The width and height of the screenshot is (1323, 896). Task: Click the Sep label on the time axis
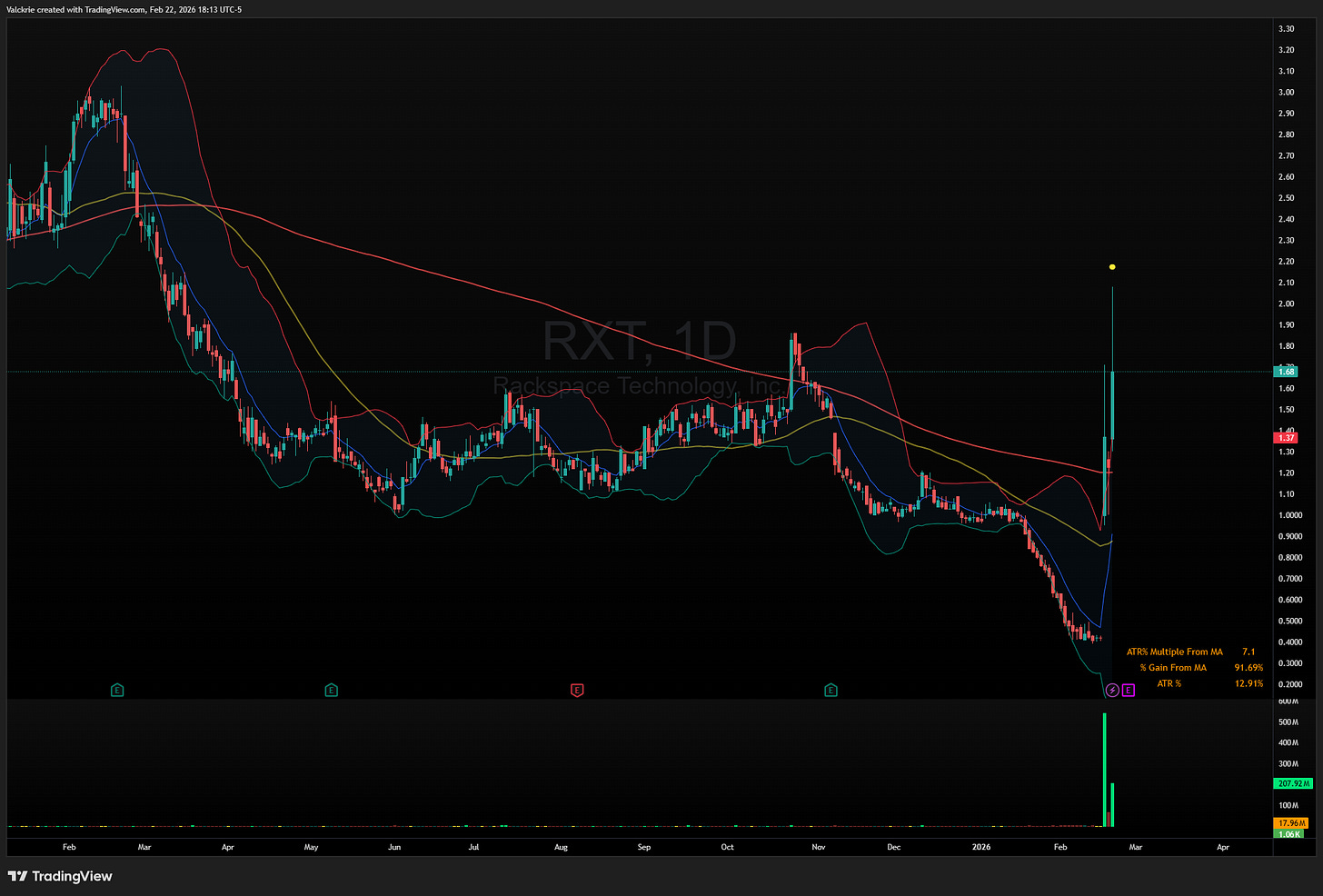tap(644, 847)
